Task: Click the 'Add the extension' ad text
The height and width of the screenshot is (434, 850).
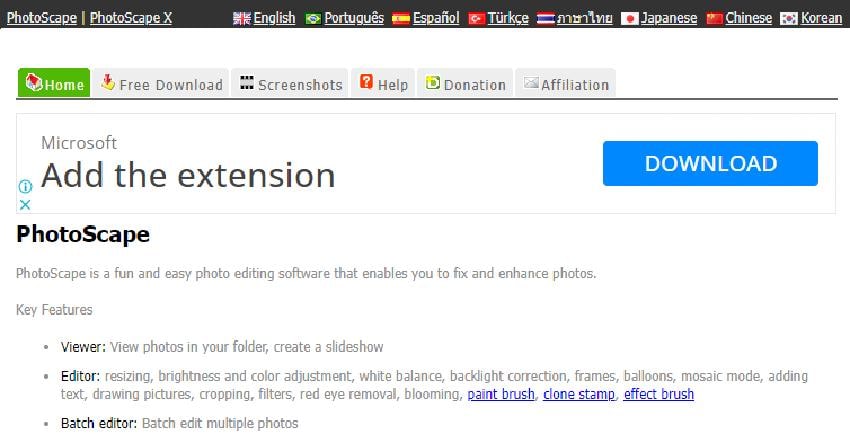Action: pyautogui.click(x=188, y=176)
